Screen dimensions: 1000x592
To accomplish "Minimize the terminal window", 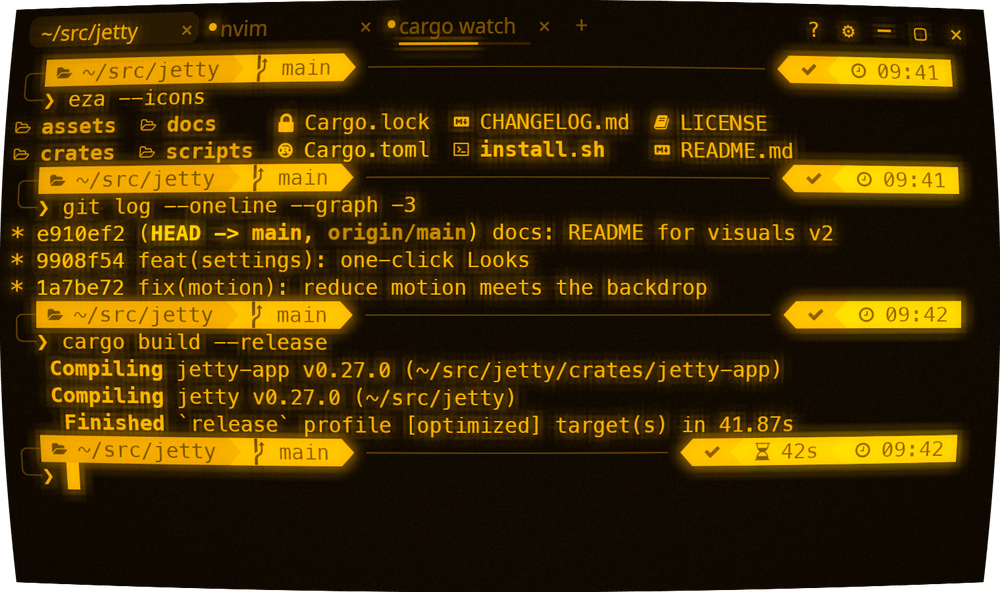I will pos(884,31).
